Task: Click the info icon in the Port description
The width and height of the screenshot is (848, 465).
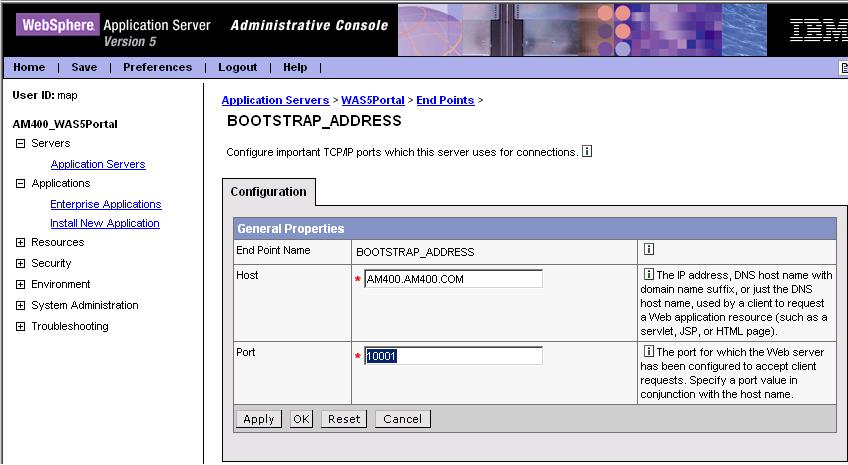Action: pos(648,351)
